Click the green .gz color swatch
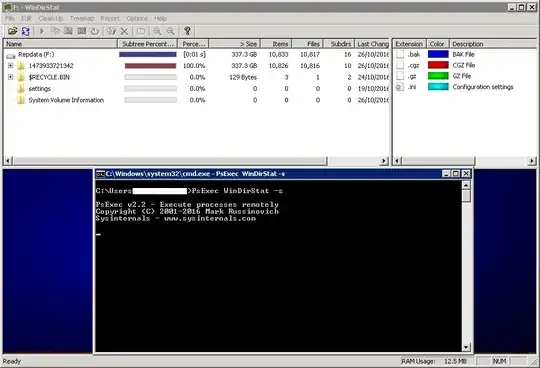This screenshot has height=368, width=540. [438, 76]
